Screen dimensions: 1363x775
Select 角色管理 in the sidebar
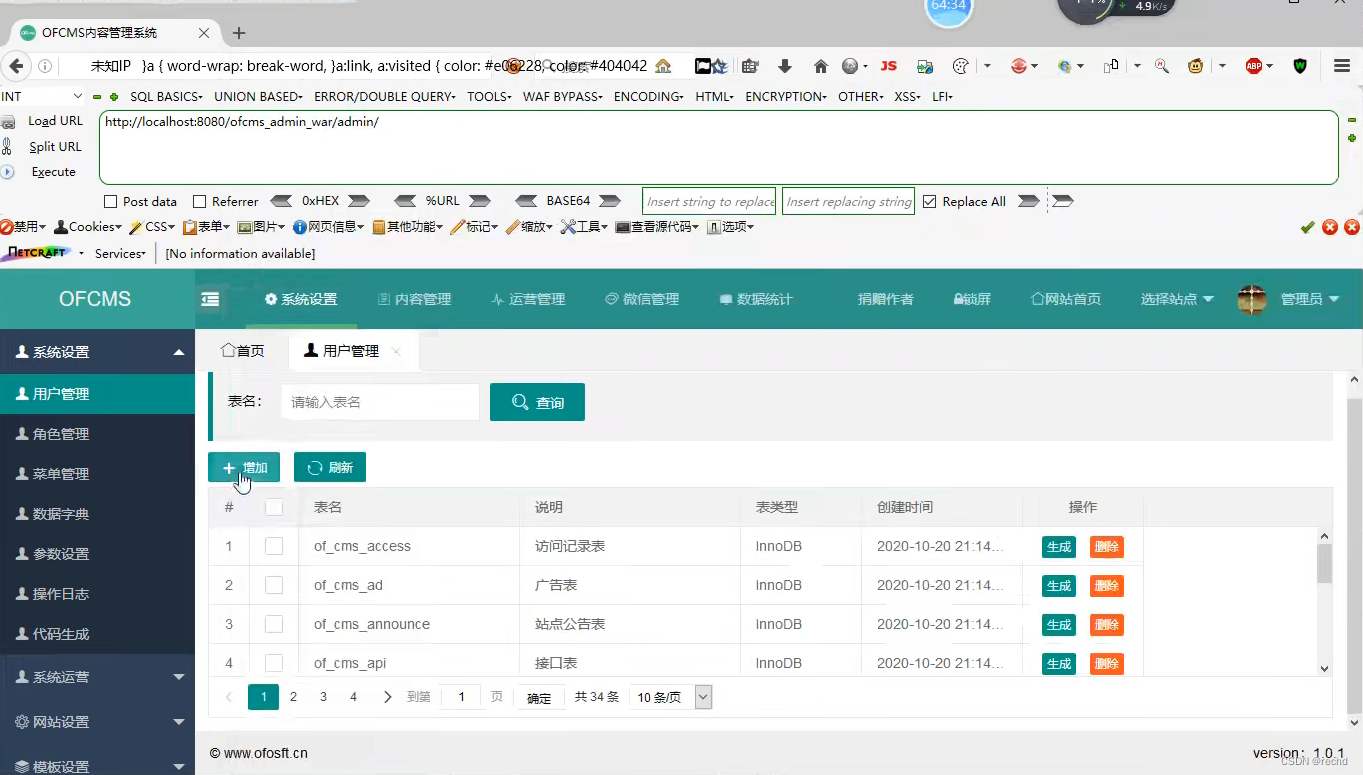(97, 434)
